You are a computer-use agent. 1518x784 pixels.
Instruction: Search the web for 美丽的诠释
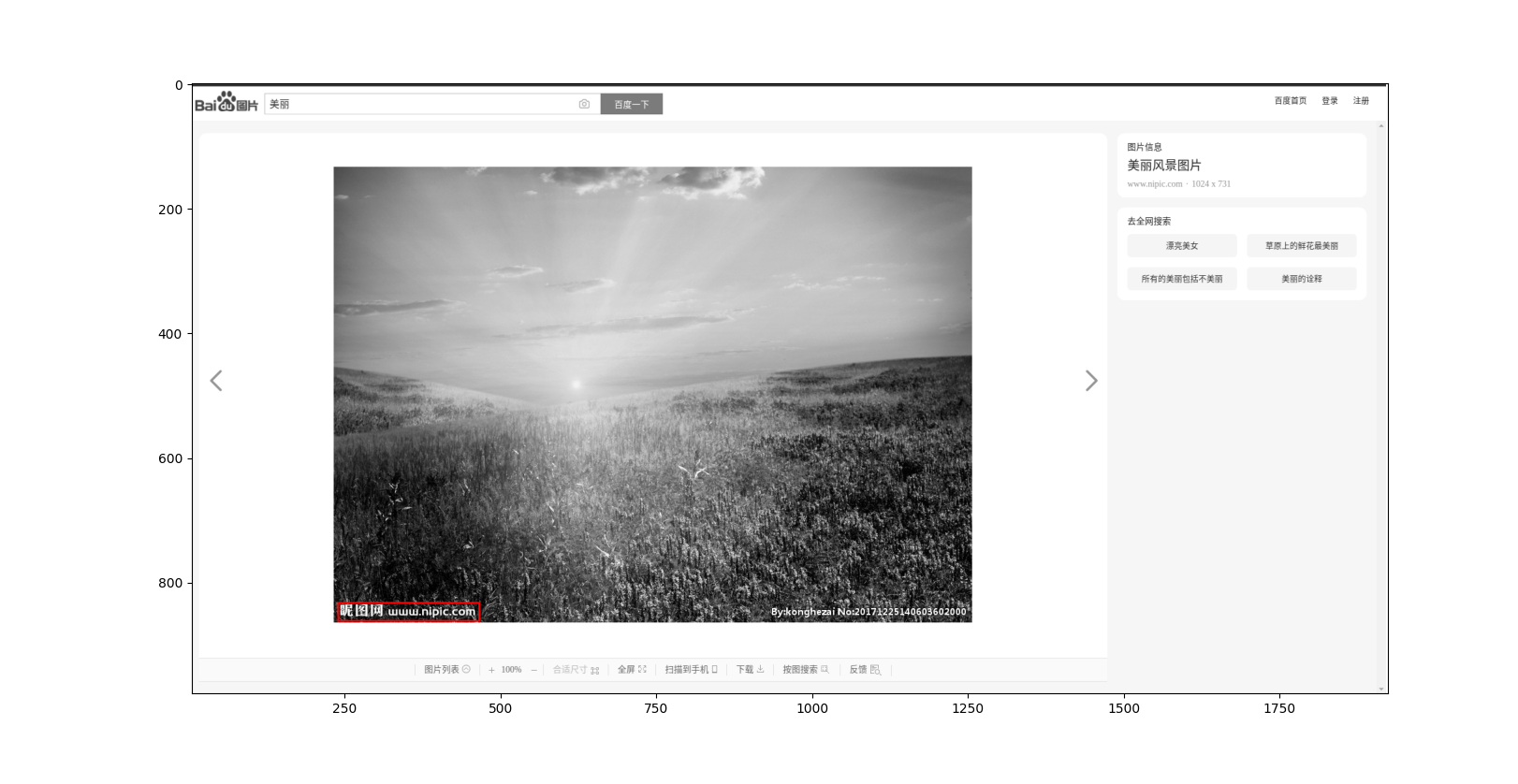tap(1302, 279)
